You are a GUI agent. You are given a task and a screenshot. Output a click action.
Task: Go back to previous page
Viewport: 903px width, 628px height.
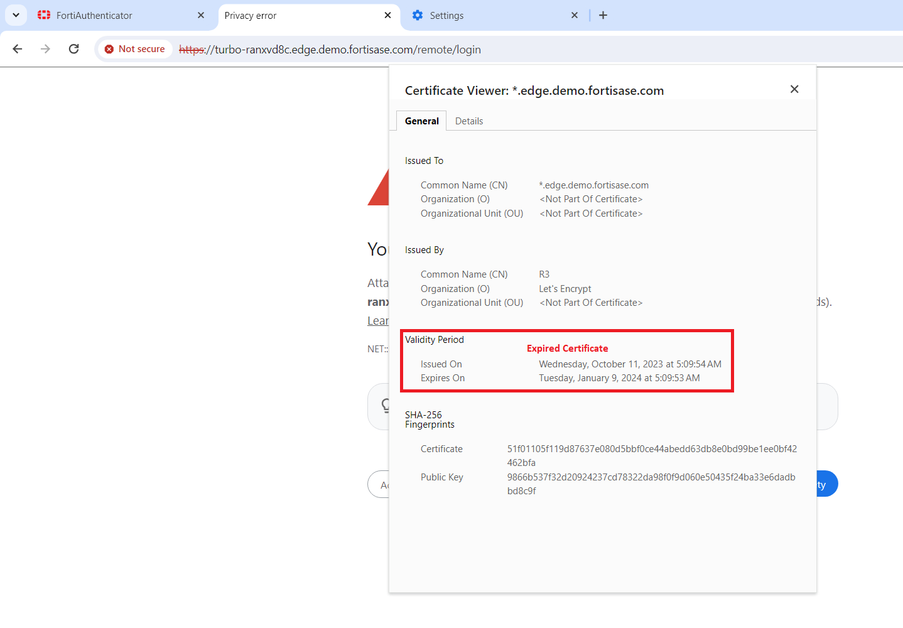pos(17,49)
